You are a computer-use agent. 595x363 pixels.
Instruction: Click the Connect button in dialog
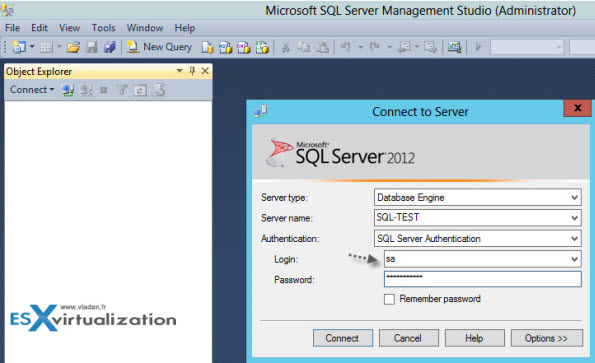[343, 338]
